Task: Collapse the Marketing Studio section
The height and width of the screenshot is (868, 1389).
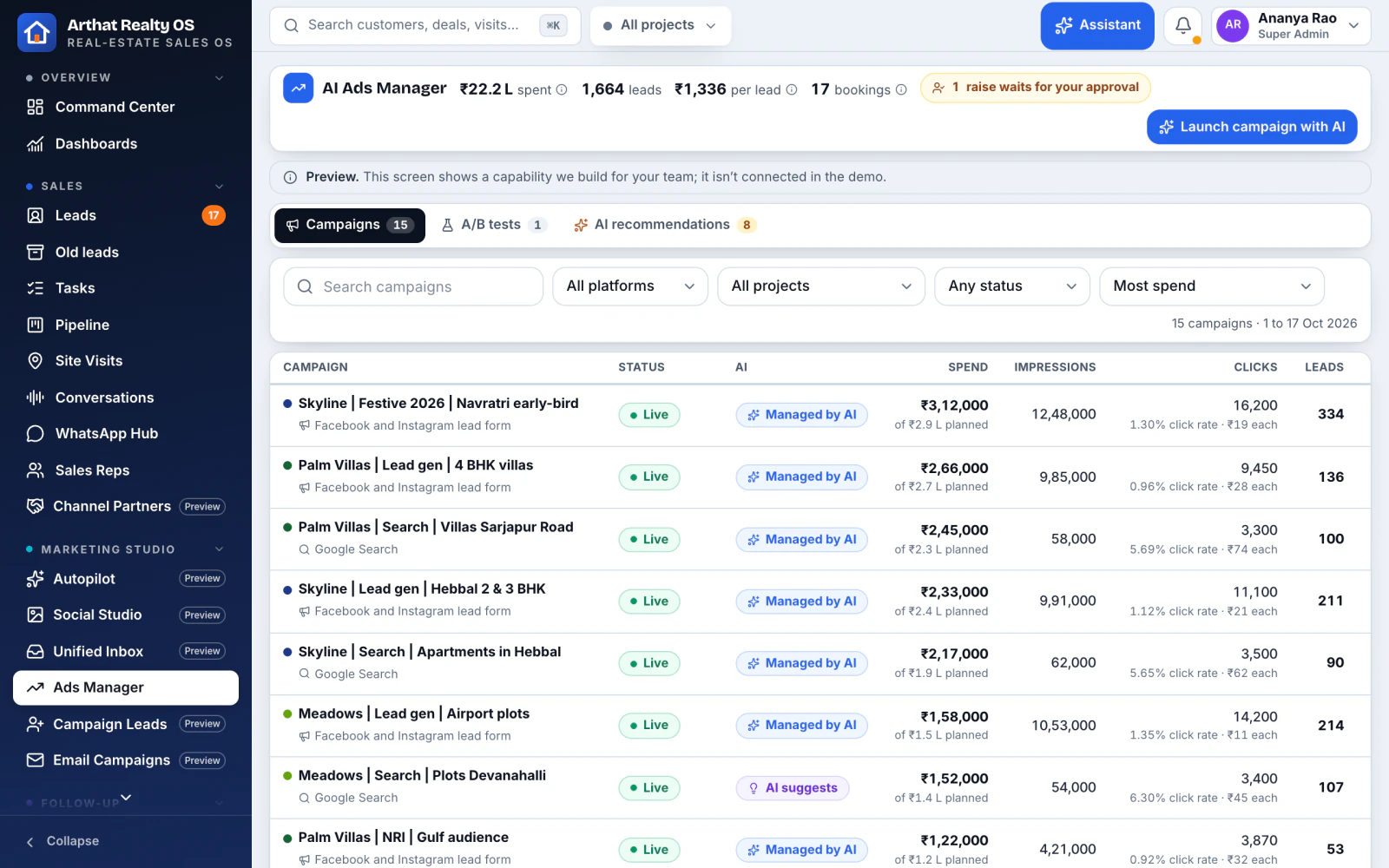Action: coord(220,549)
